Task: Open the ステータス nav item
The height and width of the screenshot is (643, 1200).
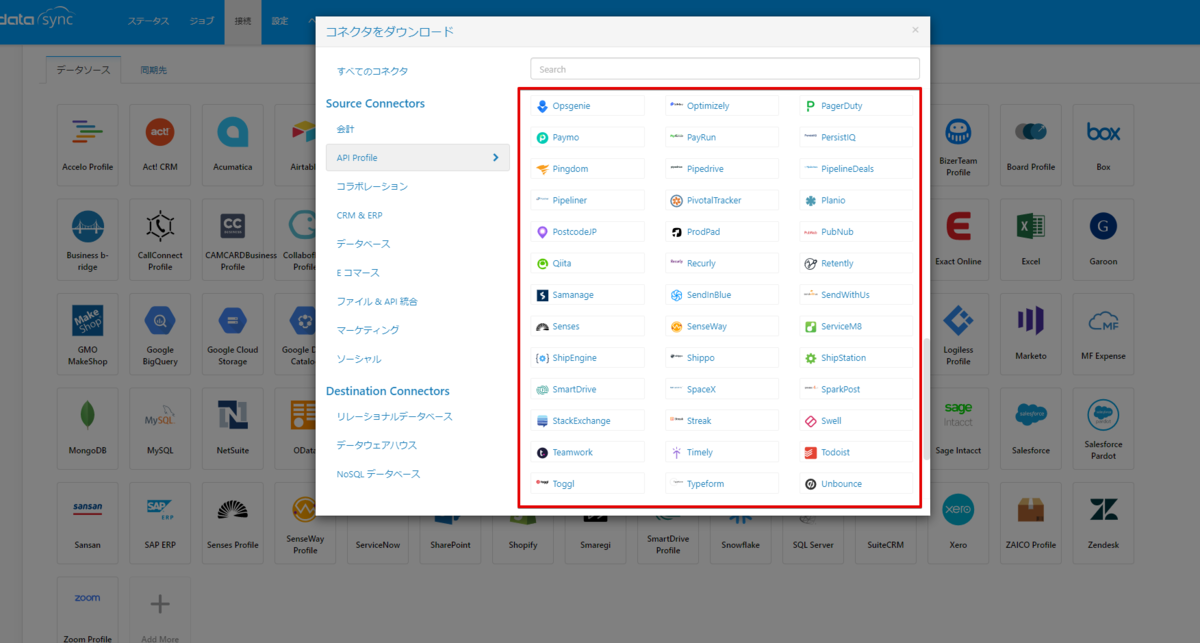Action: point(149,21)
